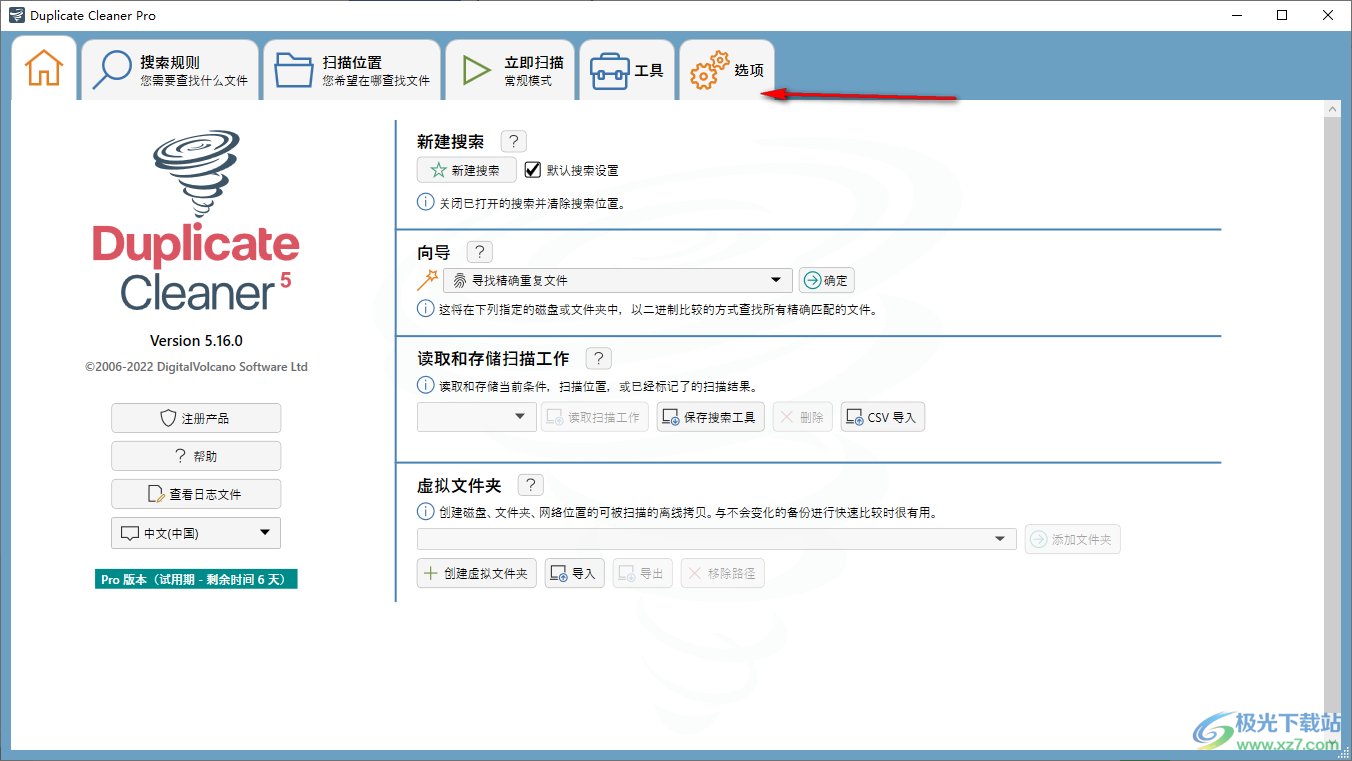Click the 确定 confirm button
The width and height of the screenshot is (1352, 761).
point(826,281)
